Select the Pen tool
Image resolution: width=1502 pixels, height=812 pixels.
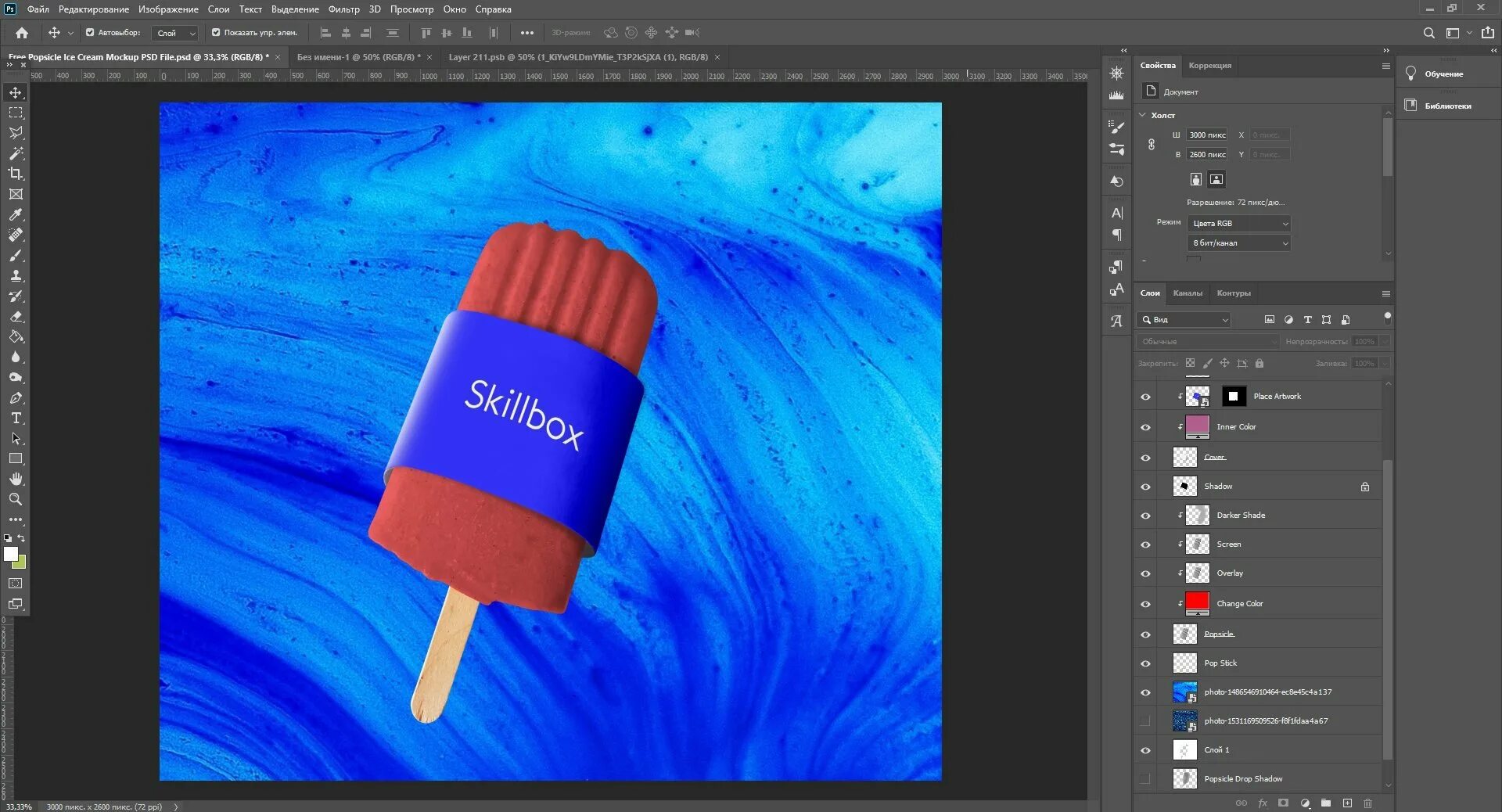16,397
